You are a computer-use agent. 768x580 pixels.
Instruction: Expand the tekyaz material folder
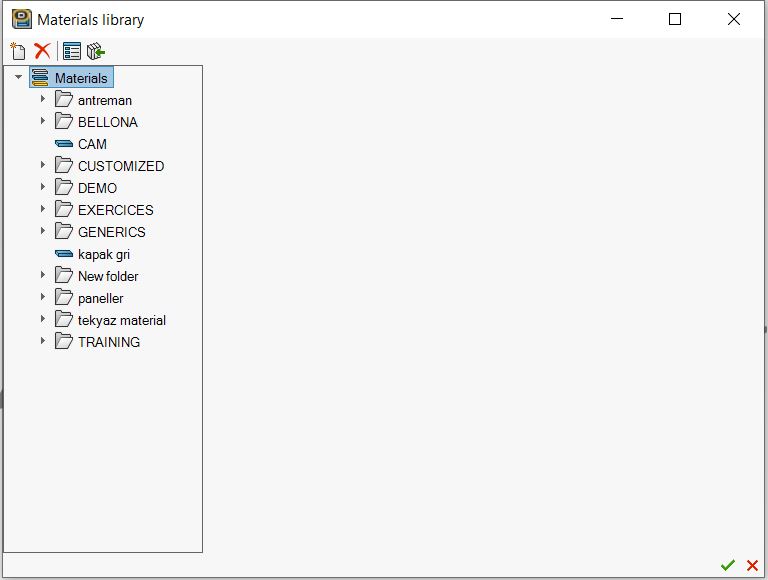click(x=43, y=319)
